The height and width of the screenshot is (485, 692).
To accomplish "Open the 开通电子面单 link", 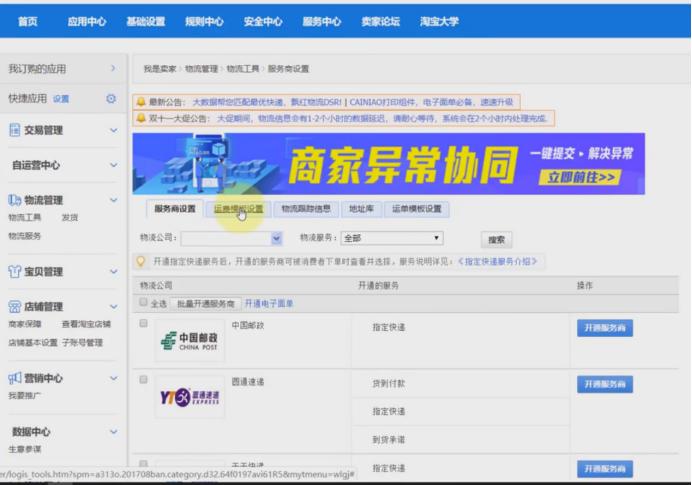I will click(269, 304).
